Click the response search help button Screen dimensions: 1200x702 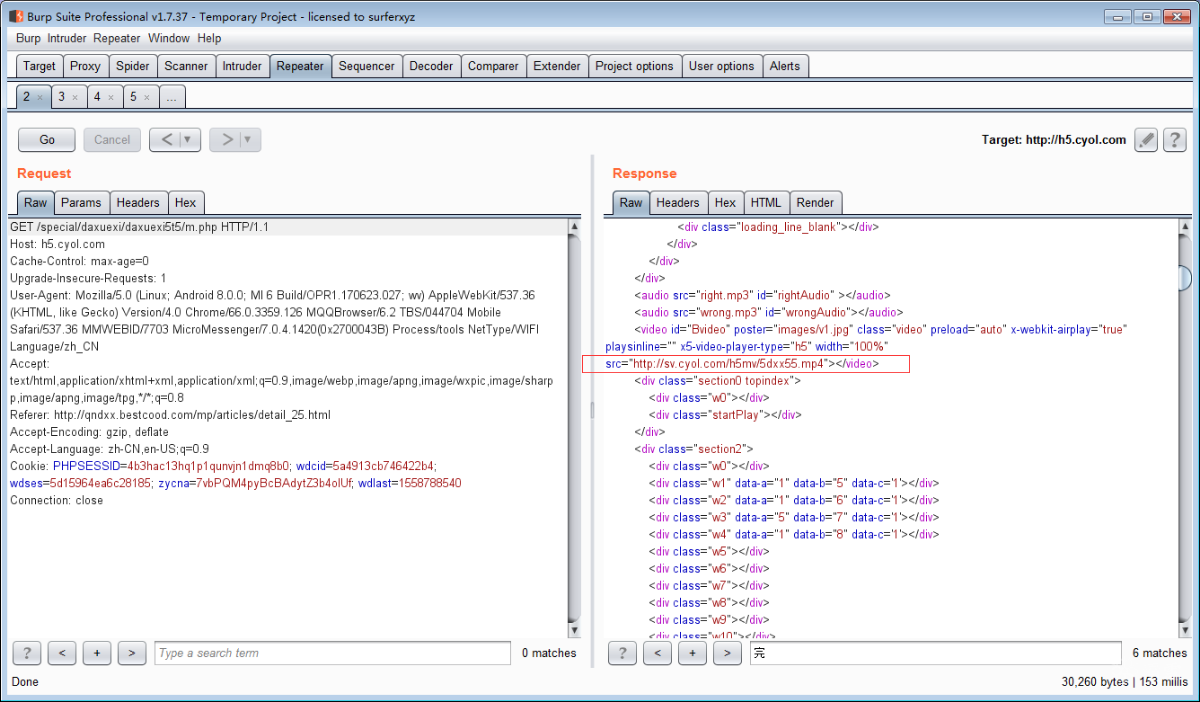[x=623, y=653]
